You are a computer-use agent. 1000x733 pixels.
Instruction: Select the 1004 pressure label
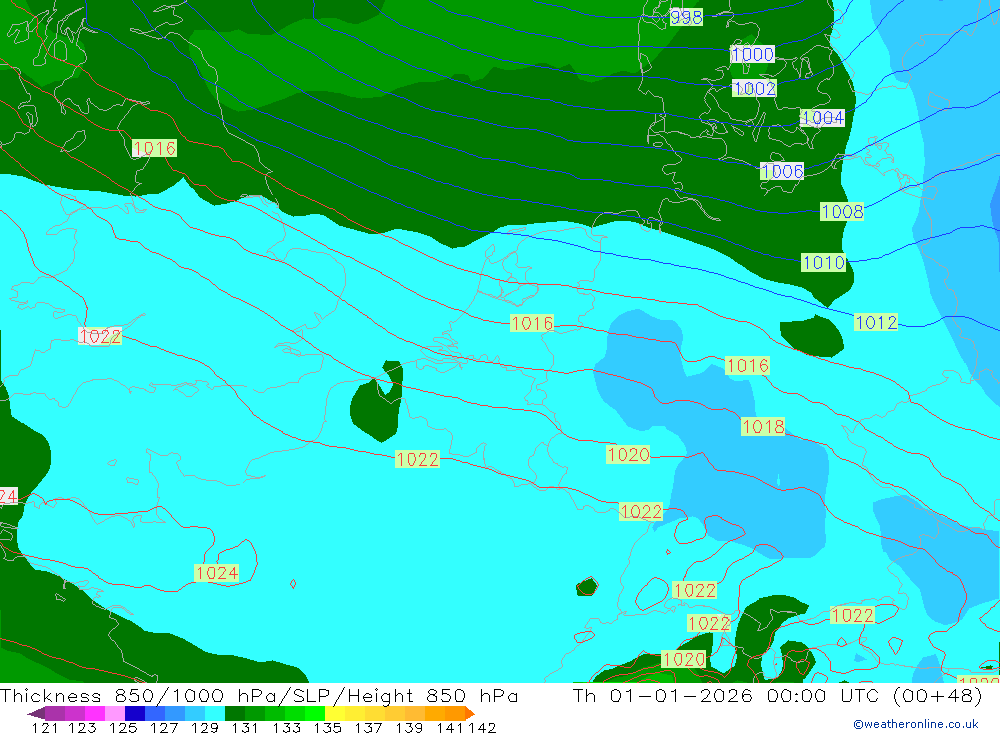(823, 118)
